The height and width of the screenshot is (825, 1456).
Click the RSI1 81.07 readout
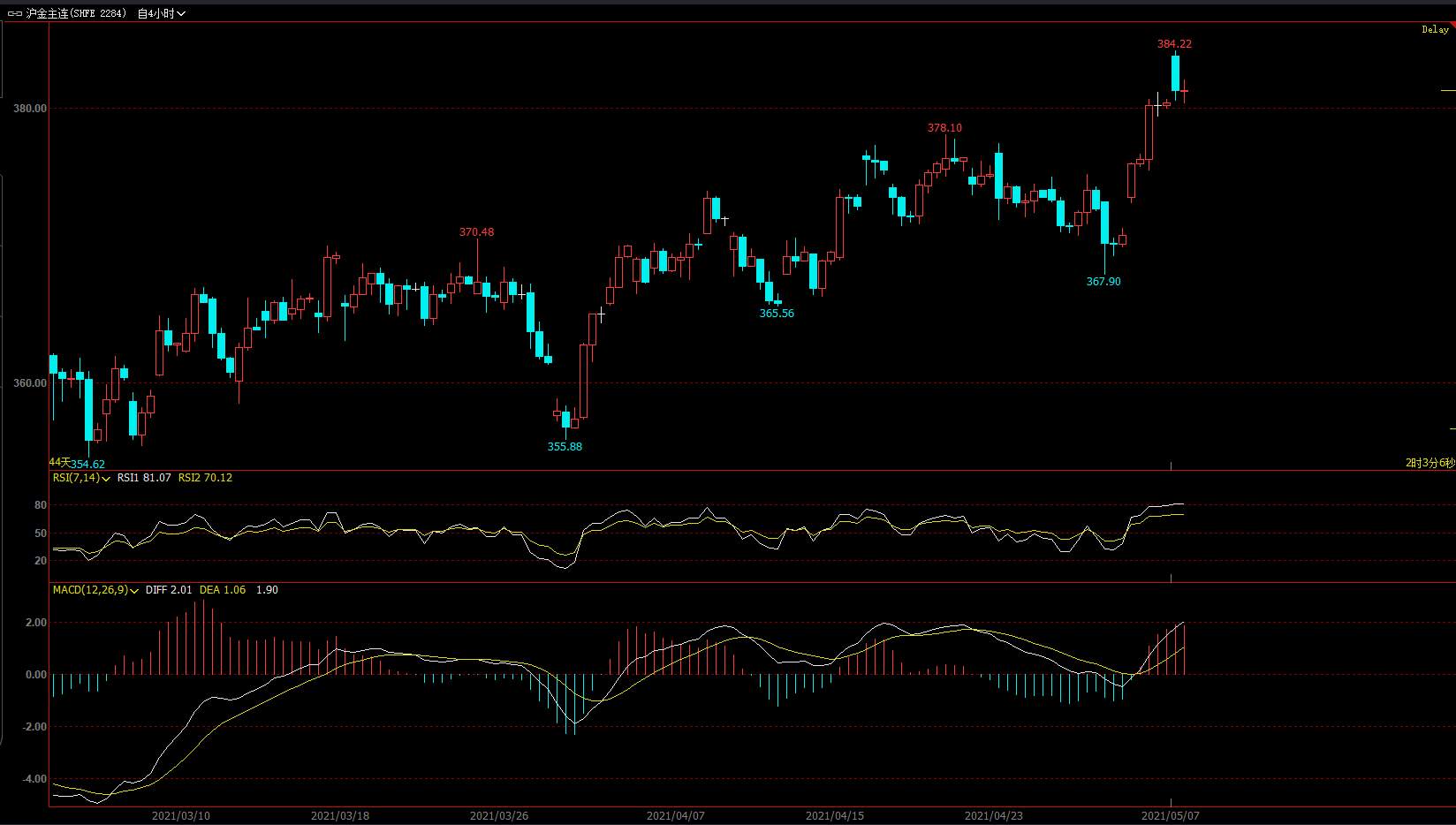point(144,478)
